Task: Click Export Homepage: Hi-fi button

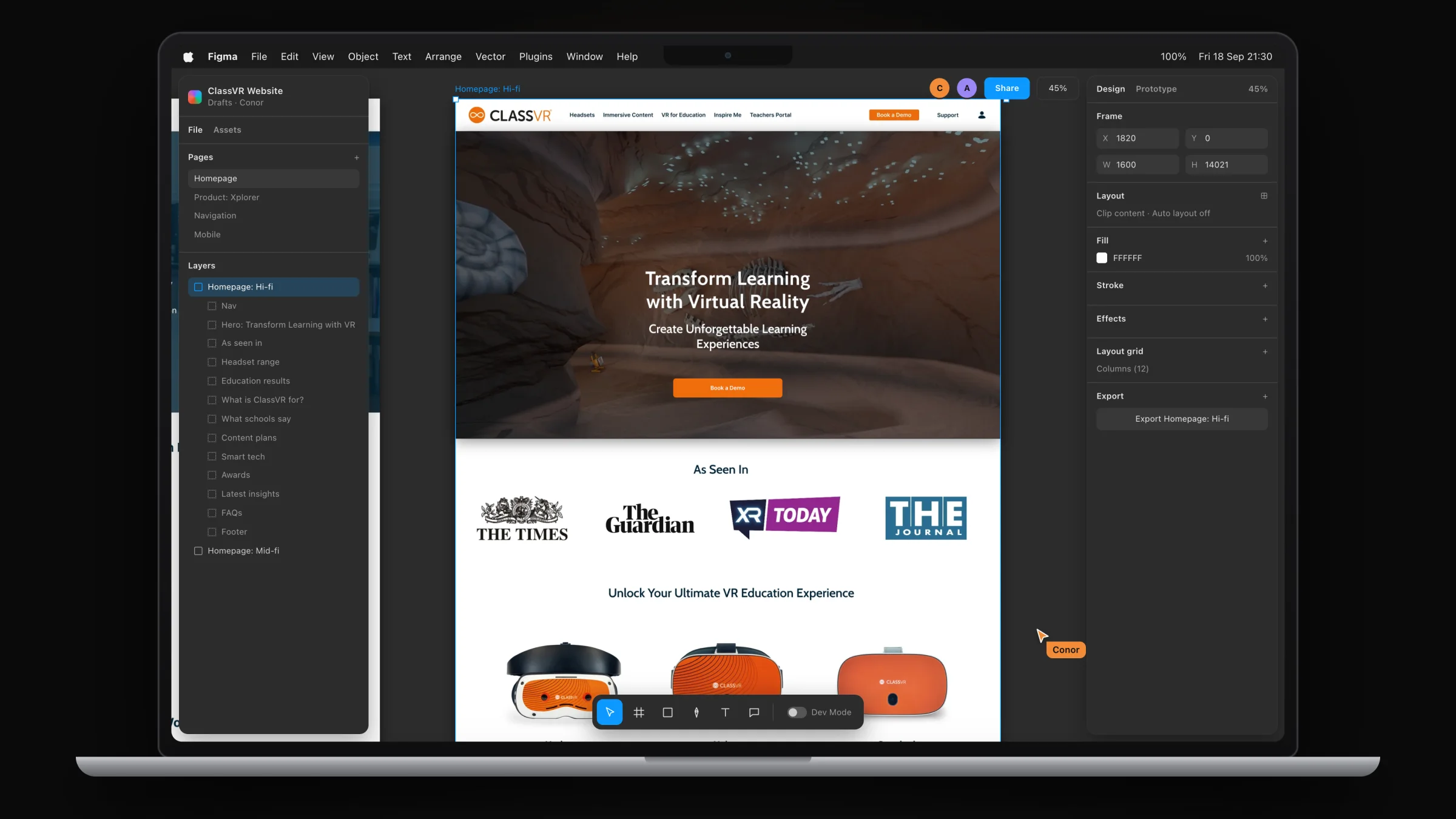Action: [x=1182, y=419]
